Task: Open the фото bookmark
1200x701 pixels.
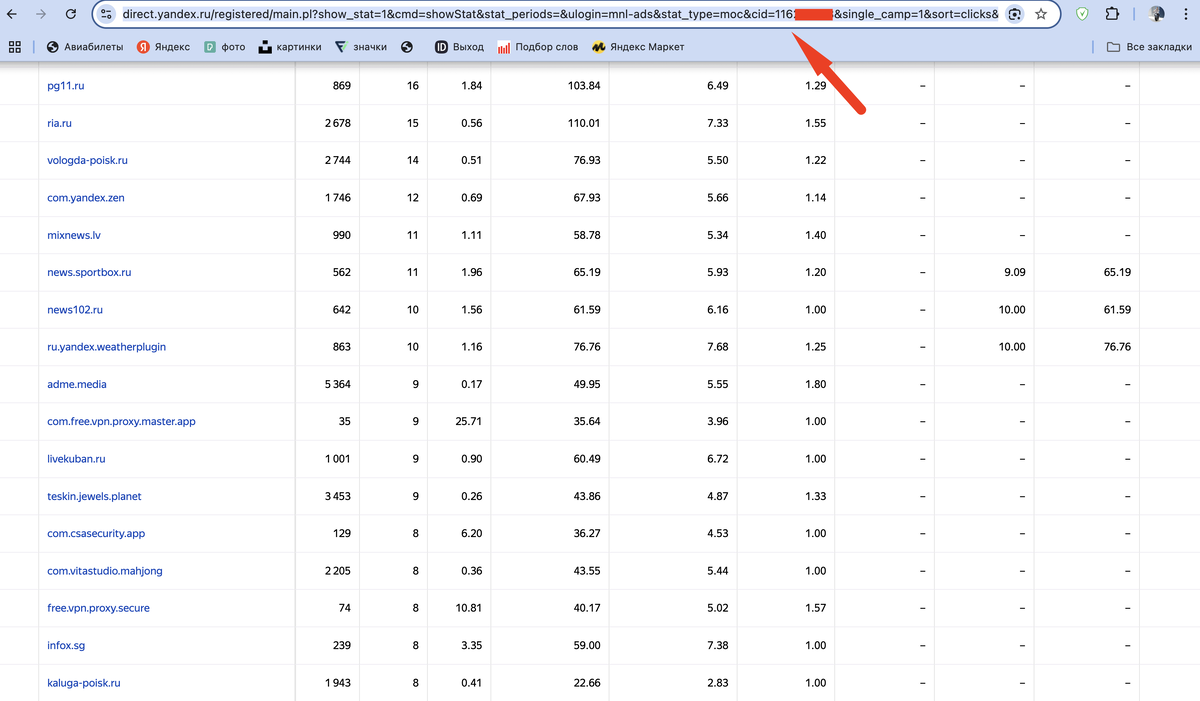Action: click(x=225, y=47)
